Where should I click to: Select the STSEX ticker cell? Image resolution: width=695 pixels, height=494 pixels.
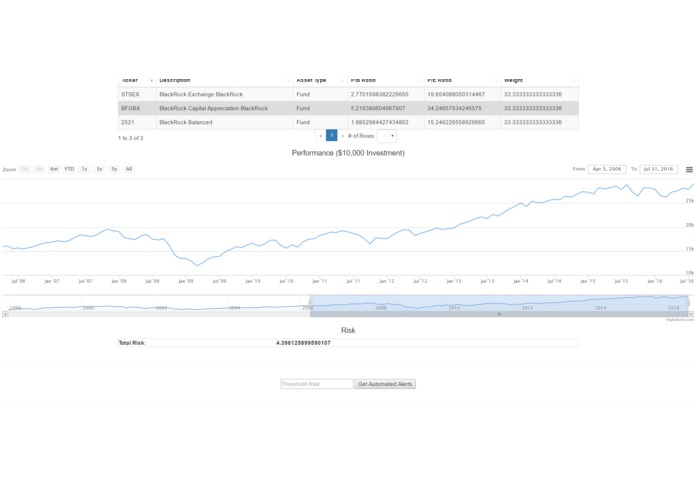(x=137, y=94)
